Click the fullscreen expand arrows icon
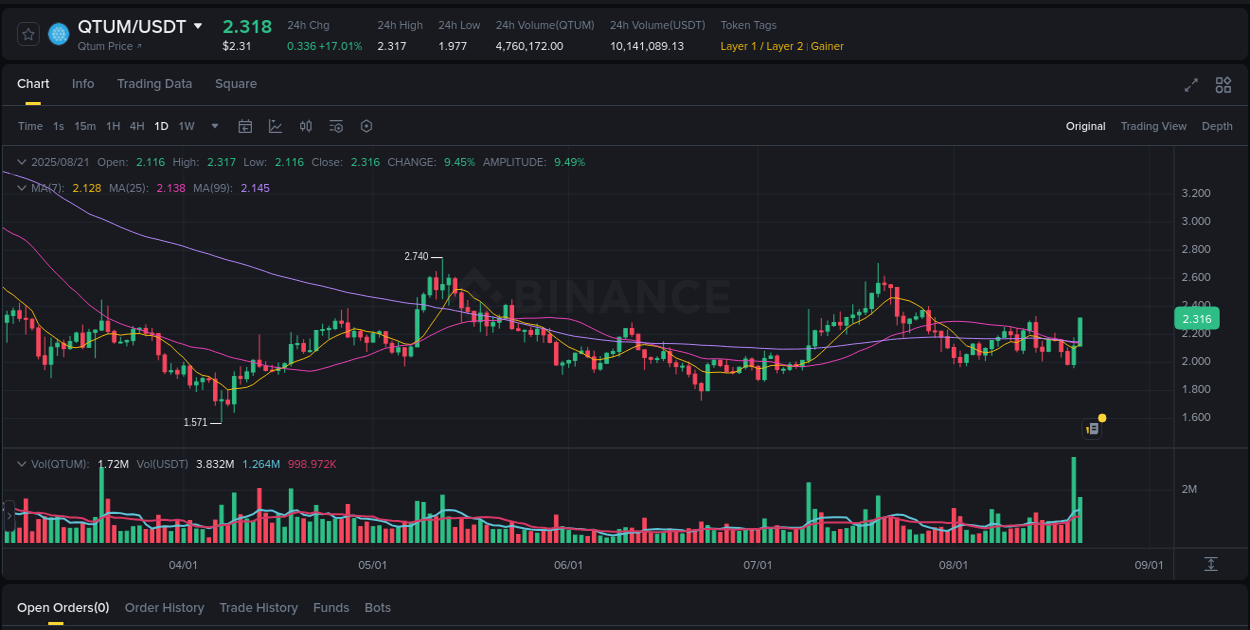 click(x=1191, y=86)
